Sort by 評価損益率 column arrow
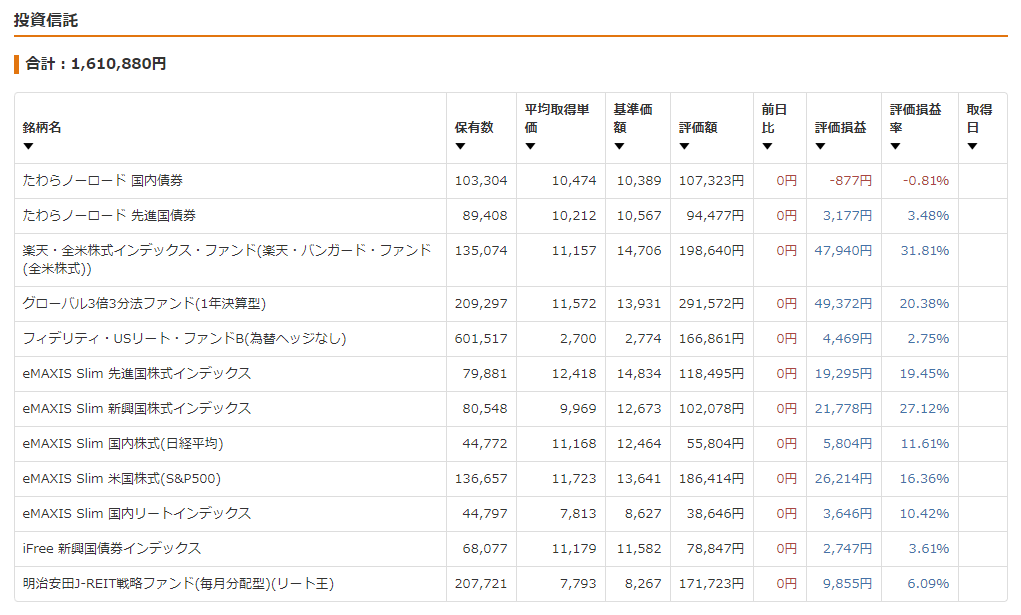 [895, 147]
